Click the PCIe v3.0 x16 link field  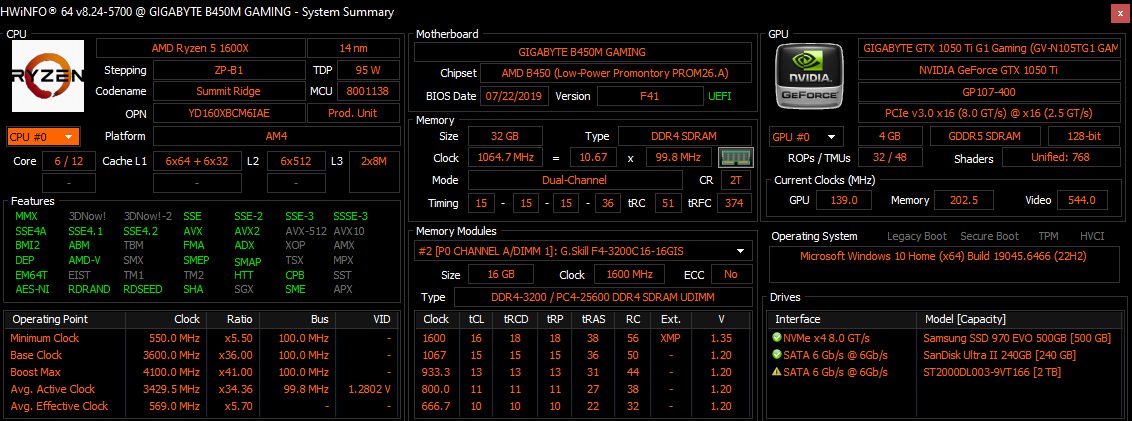(988, 113)
